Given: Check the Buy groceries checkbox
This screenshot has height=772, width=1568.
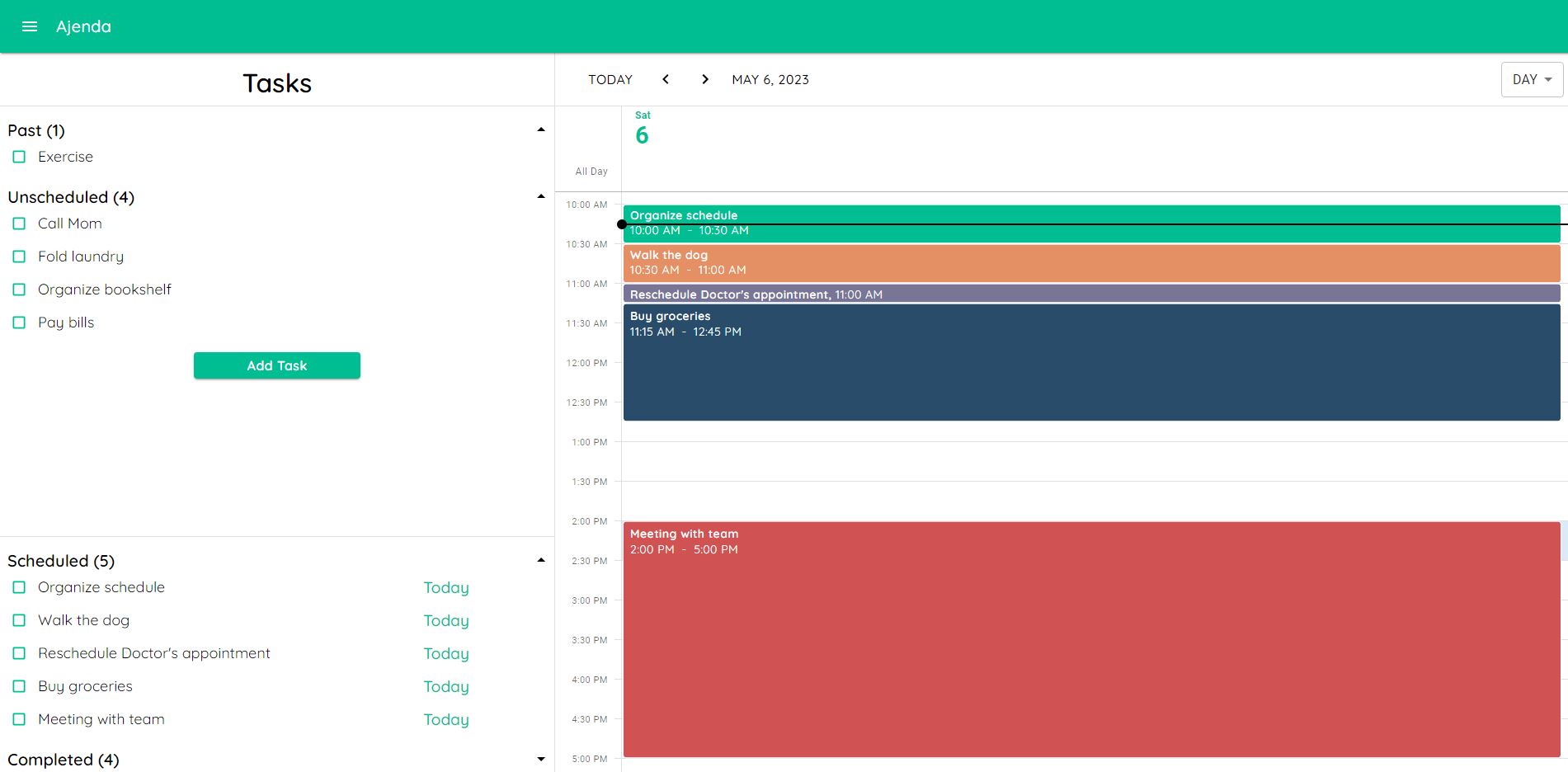Looking at the screenshot, I should pos(19,685).
